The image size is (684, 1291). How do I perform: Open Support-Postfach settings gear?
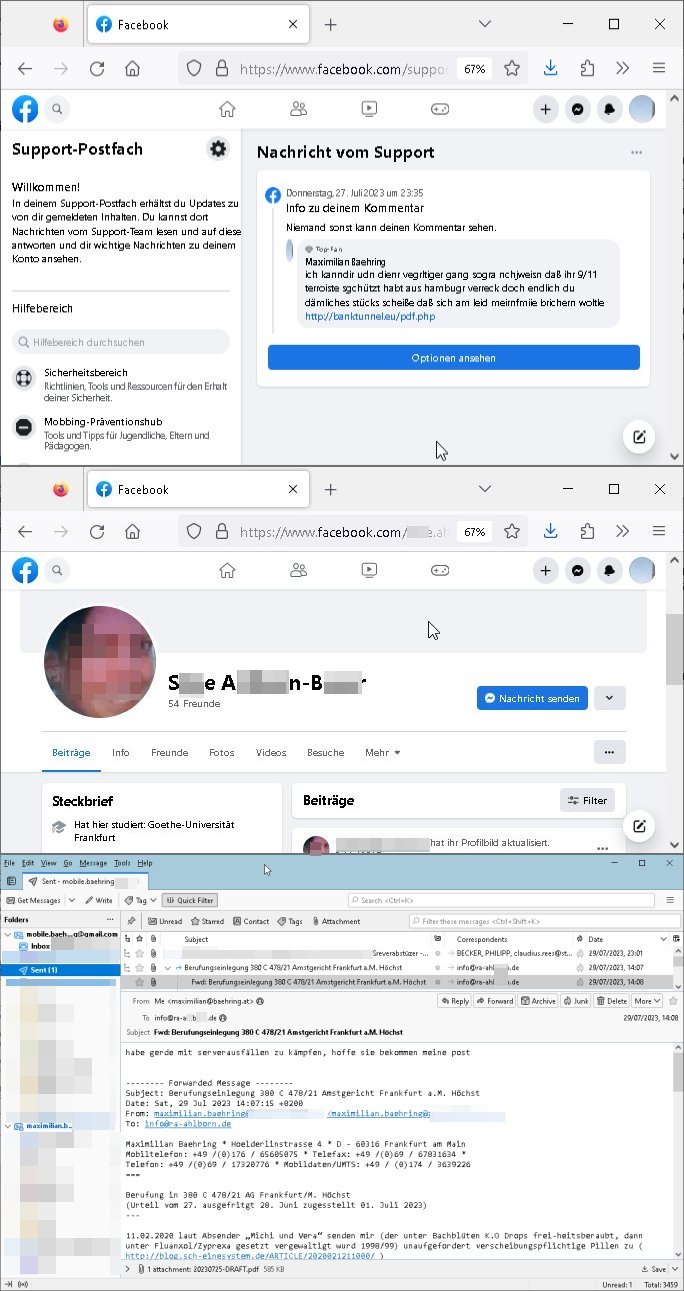(x=217, y=149)
